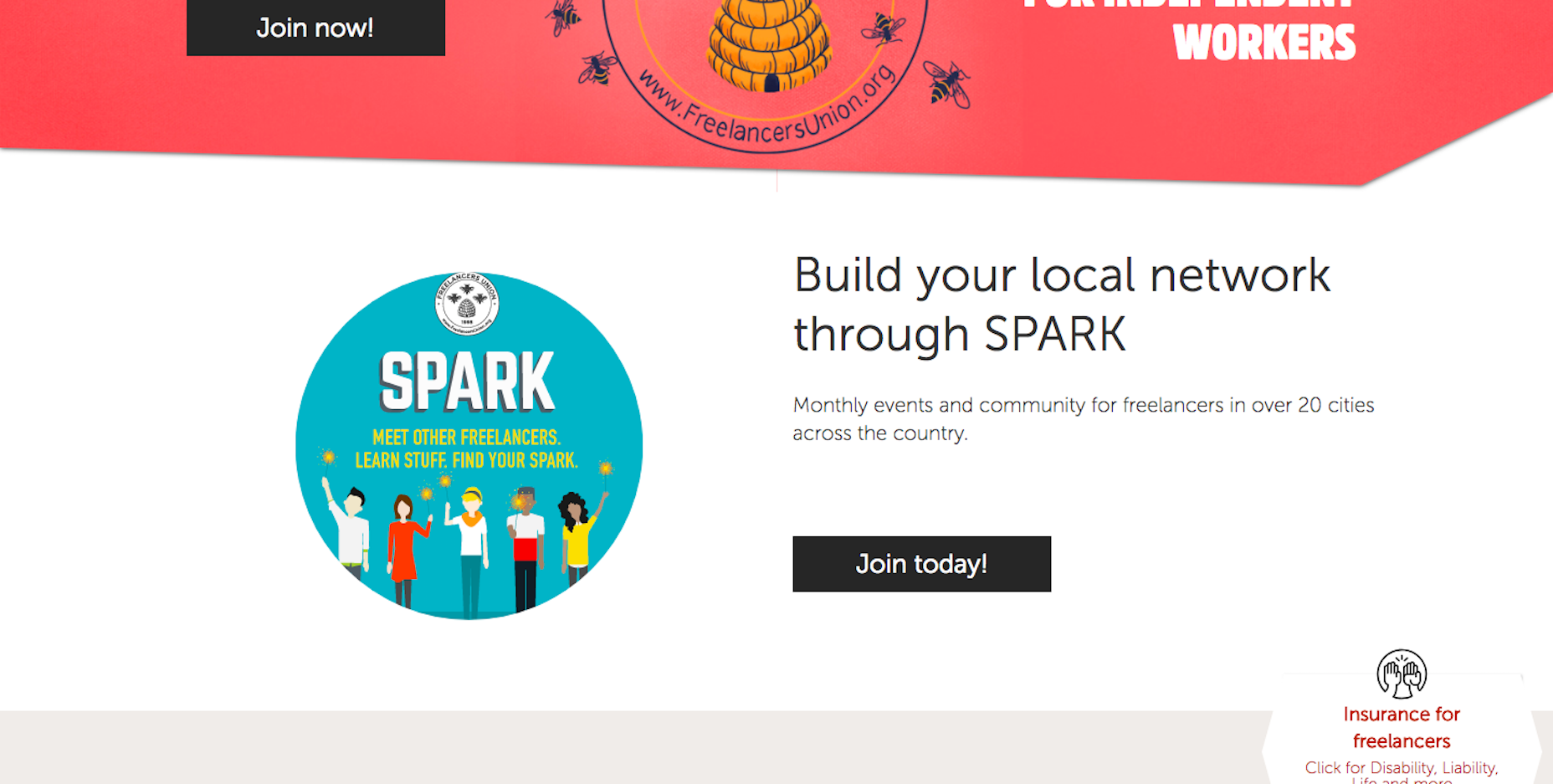This screenshot has width=1553, height=784.
Task: Open the Insurance for freelancers link
Action: click(x=1402, y=727)
